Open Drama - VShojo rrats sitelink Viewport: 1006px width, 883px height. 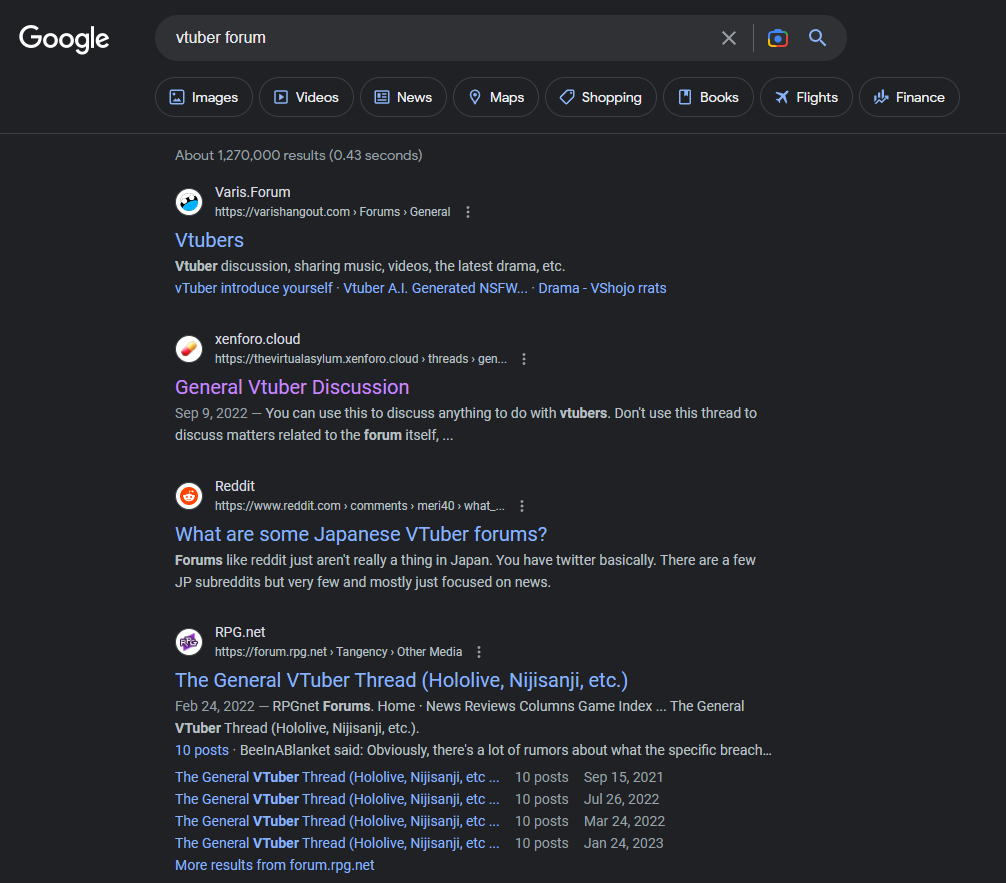(602, 288)
